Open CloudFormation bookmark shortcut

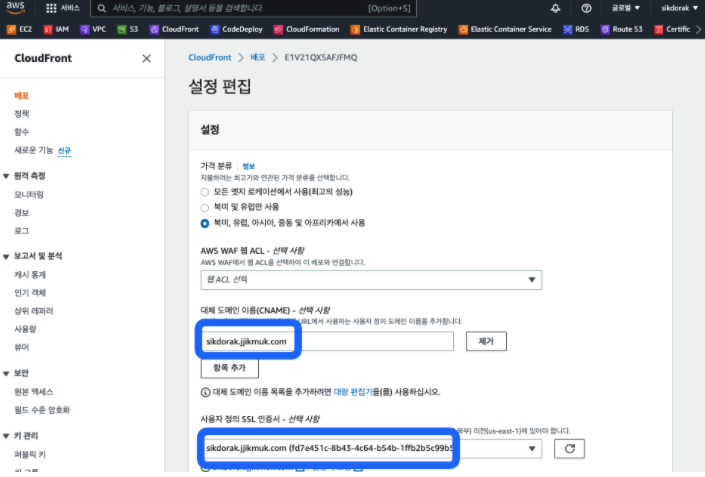pos(307,29)
